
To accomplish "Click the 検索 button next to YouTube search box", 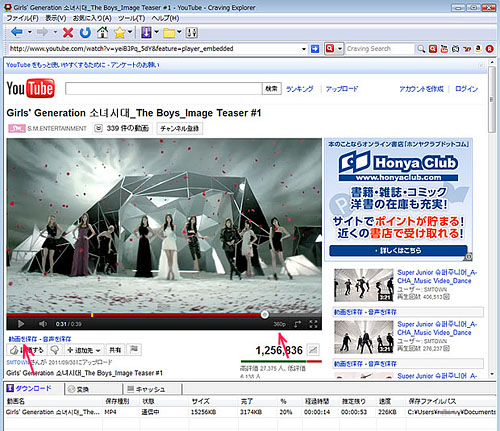I will tap(272, 89).
